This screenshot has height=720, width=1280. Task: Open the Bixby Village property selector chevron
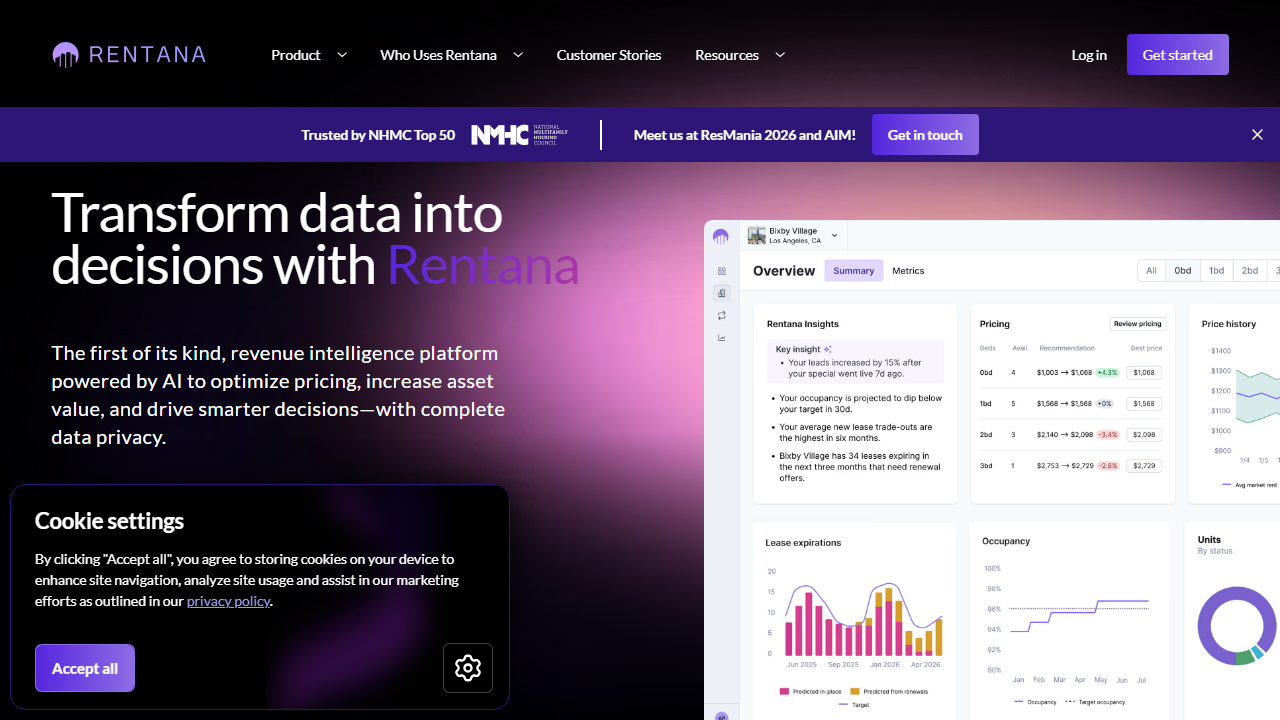coord(834,236)
